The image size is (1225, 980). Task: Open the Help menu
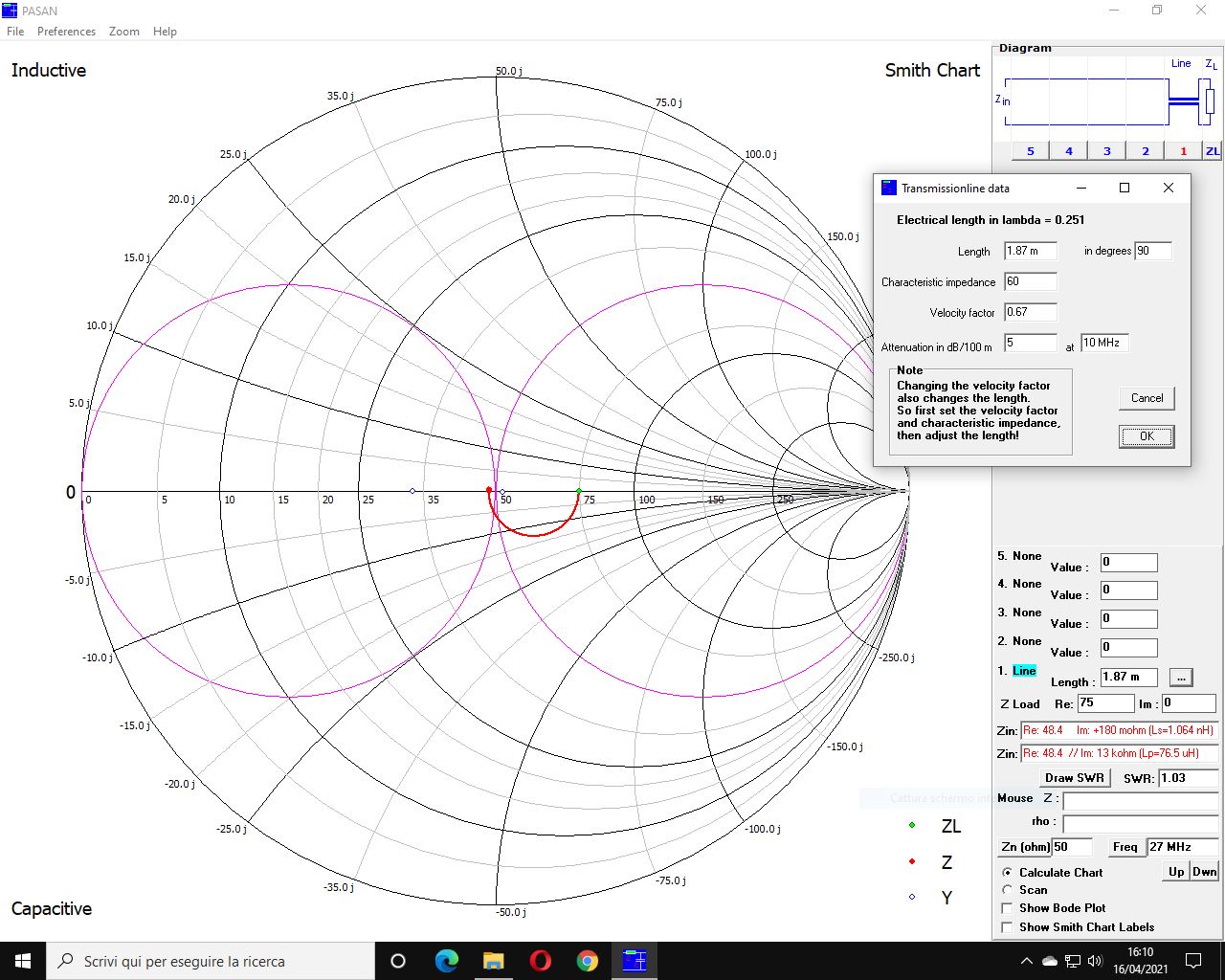point(165,32)
